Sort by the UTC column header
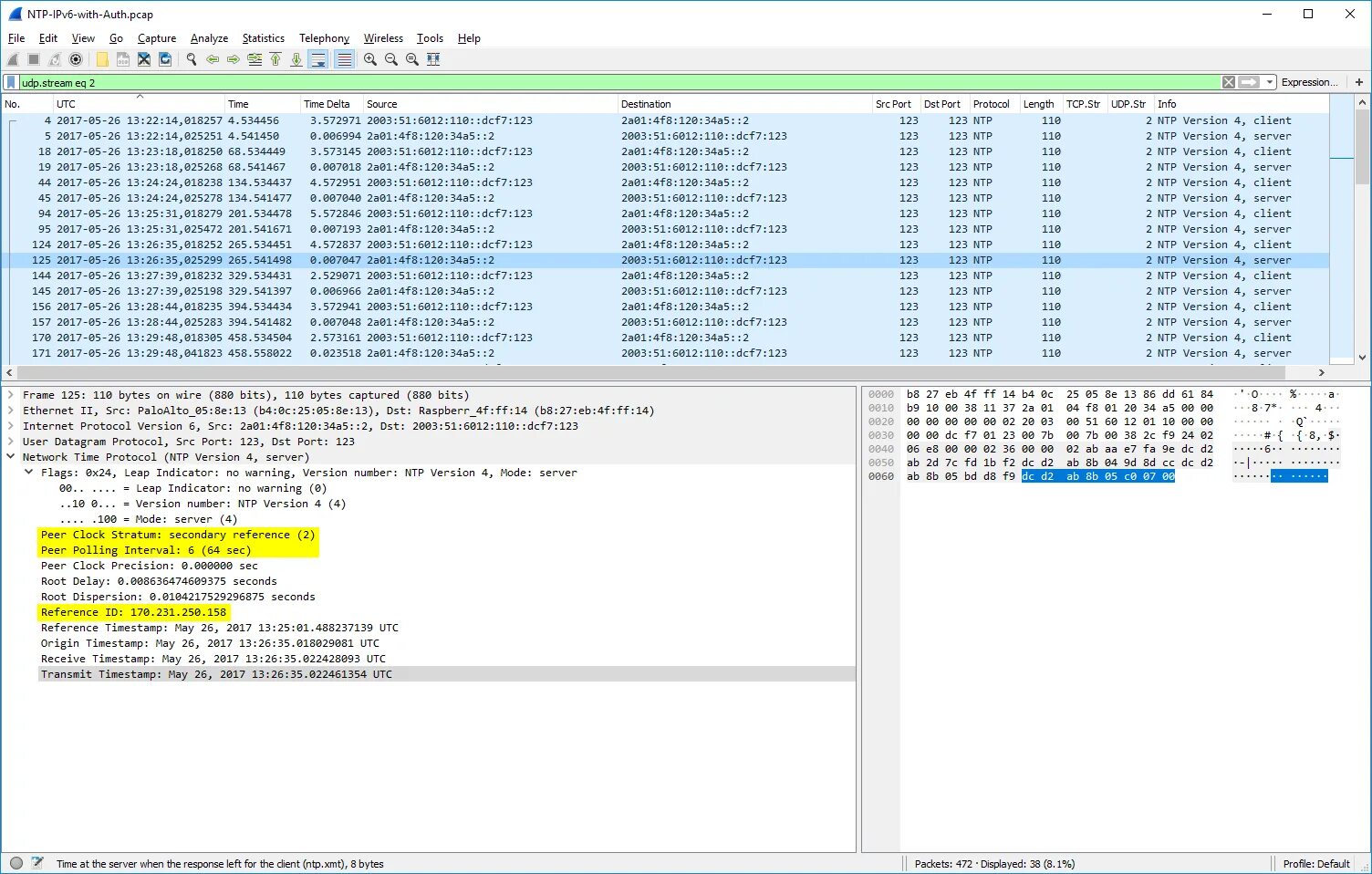The image size is (1372, 874). tap(139, 104)
